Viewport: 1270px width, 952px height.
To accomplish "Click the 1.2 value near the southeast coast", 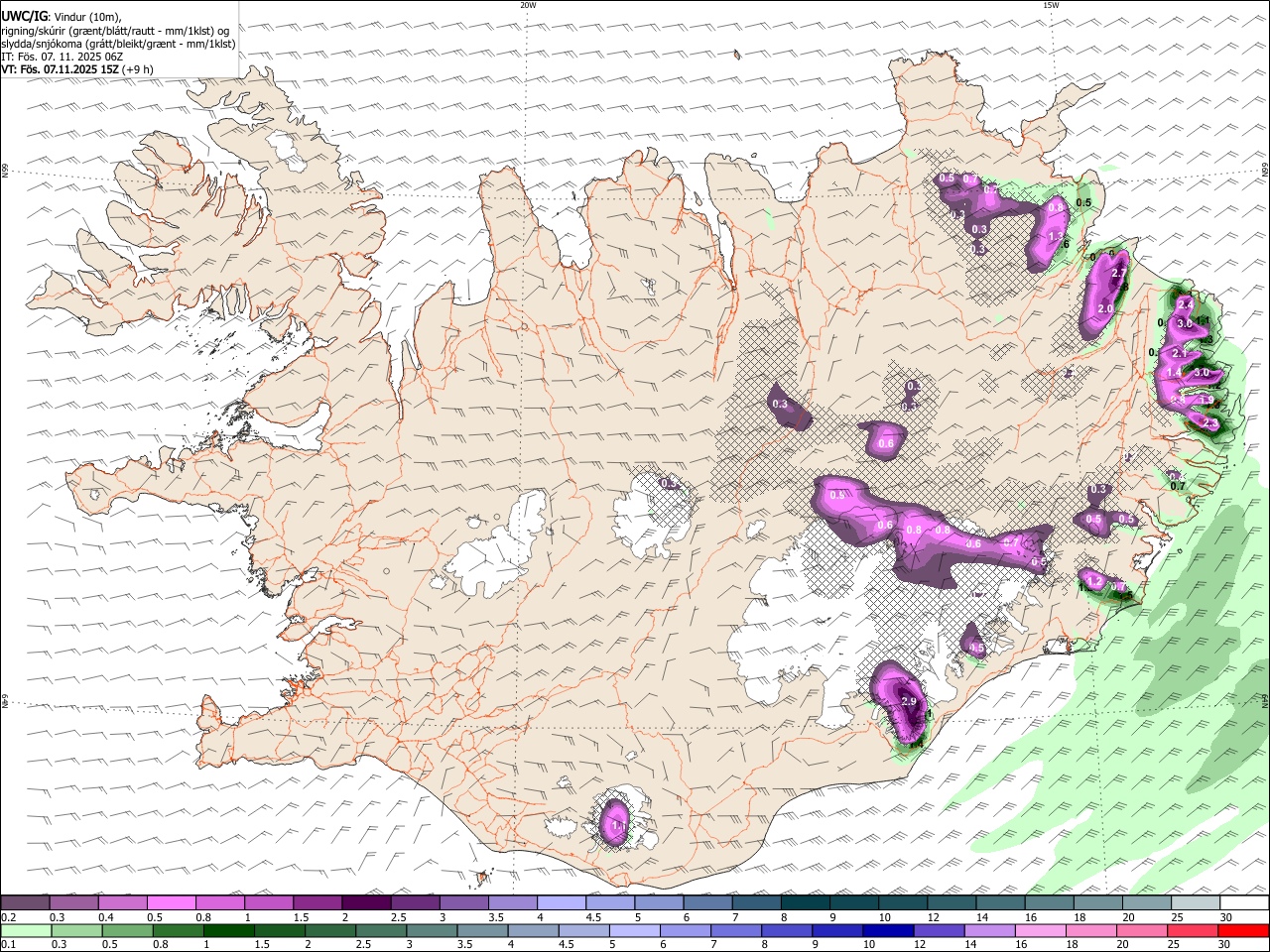I will pos(1094,581).
